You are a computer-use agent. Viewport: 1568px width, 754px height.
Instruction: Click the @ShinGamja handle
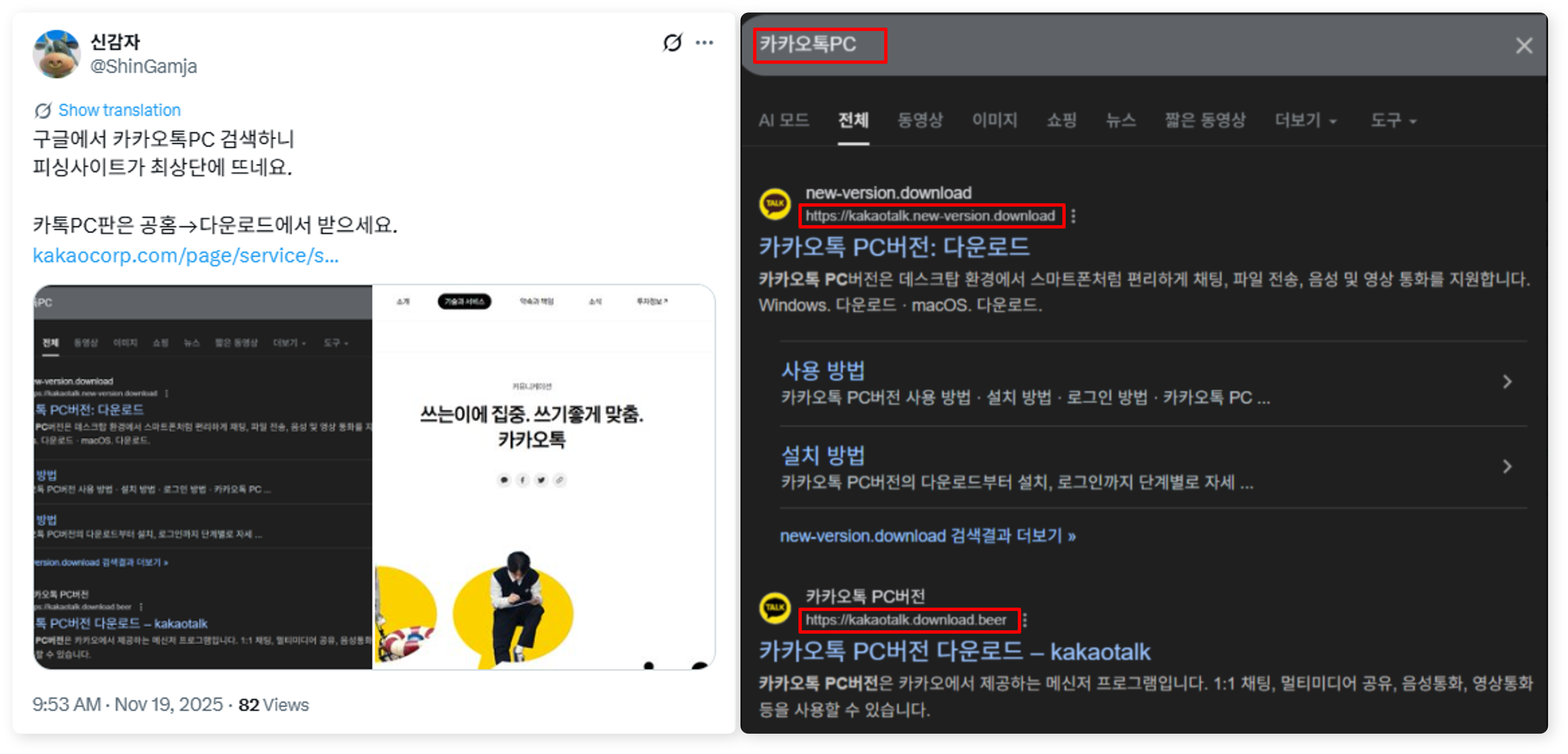pyautogui.click(x=144, y=66)
